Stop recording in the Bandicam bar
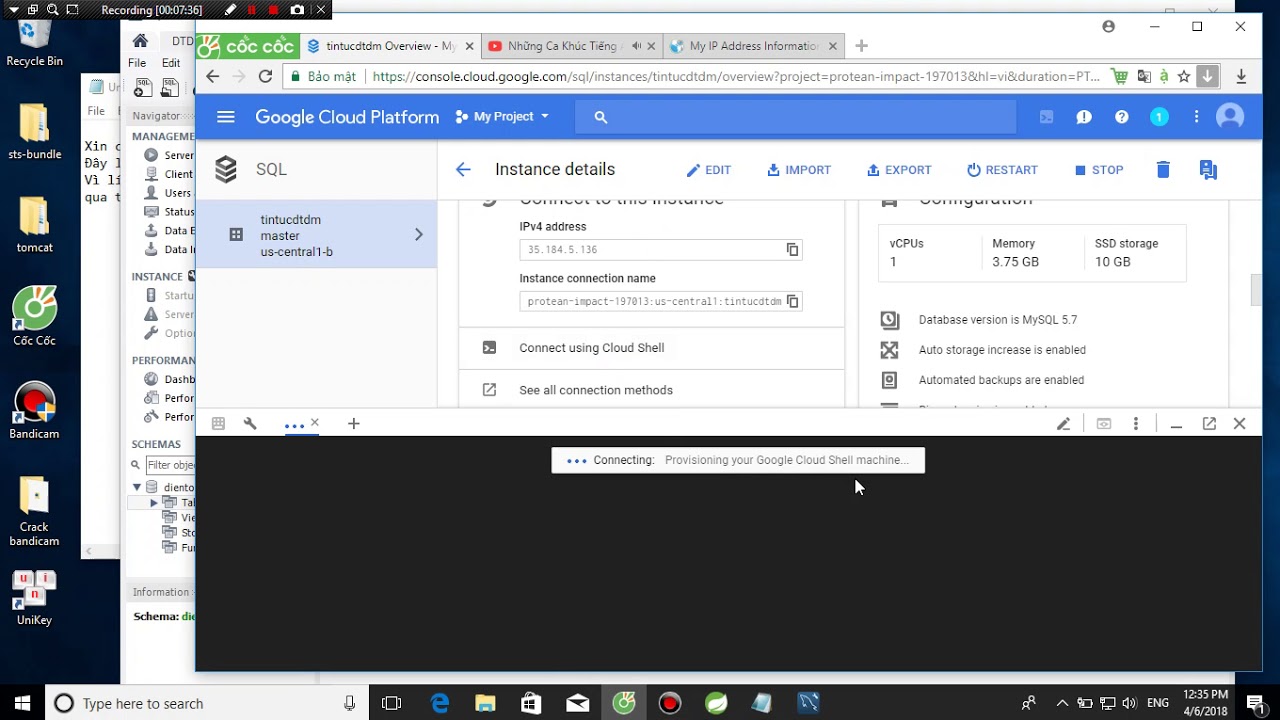 tap(273, 10)
